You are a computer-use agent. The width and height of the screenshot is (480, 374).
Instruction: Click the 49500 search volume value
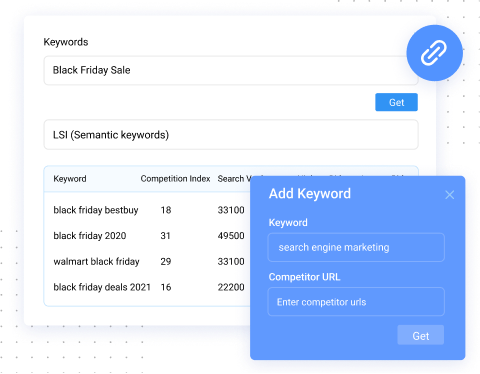pos(231,236)
